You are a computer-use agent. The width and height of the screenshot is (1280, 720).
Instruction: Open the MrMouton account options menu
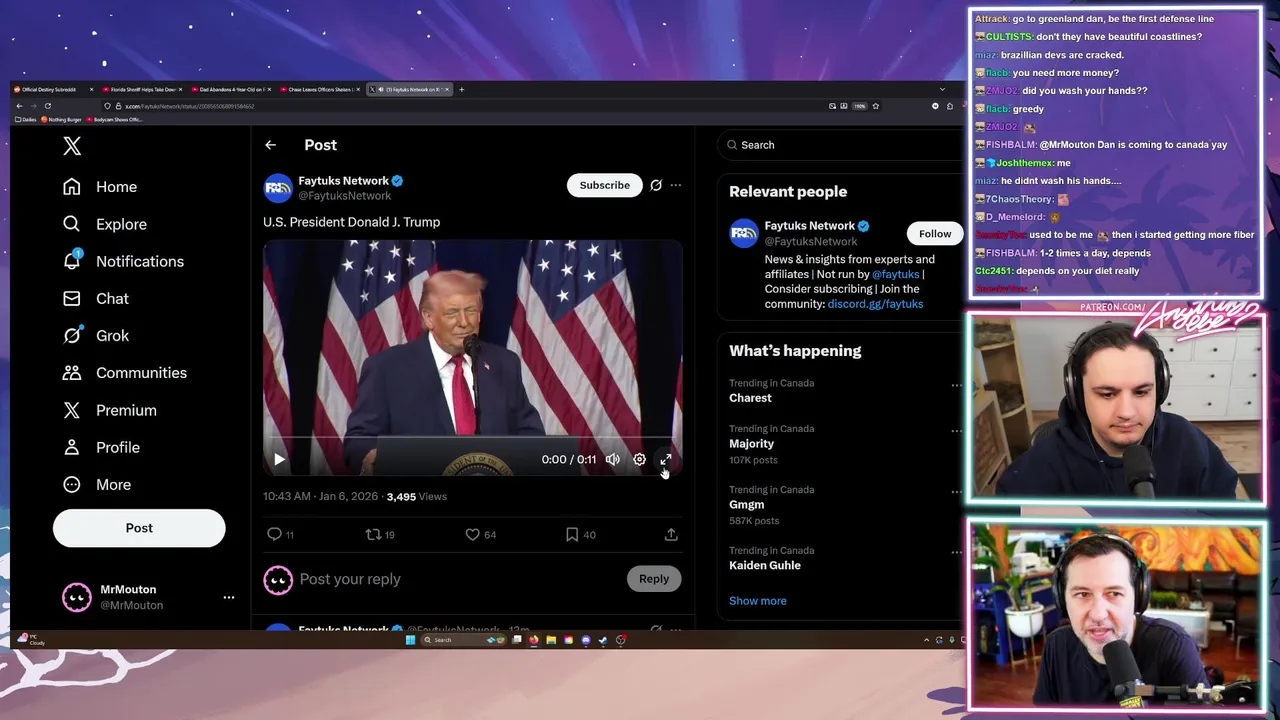[x=229, y=597]
